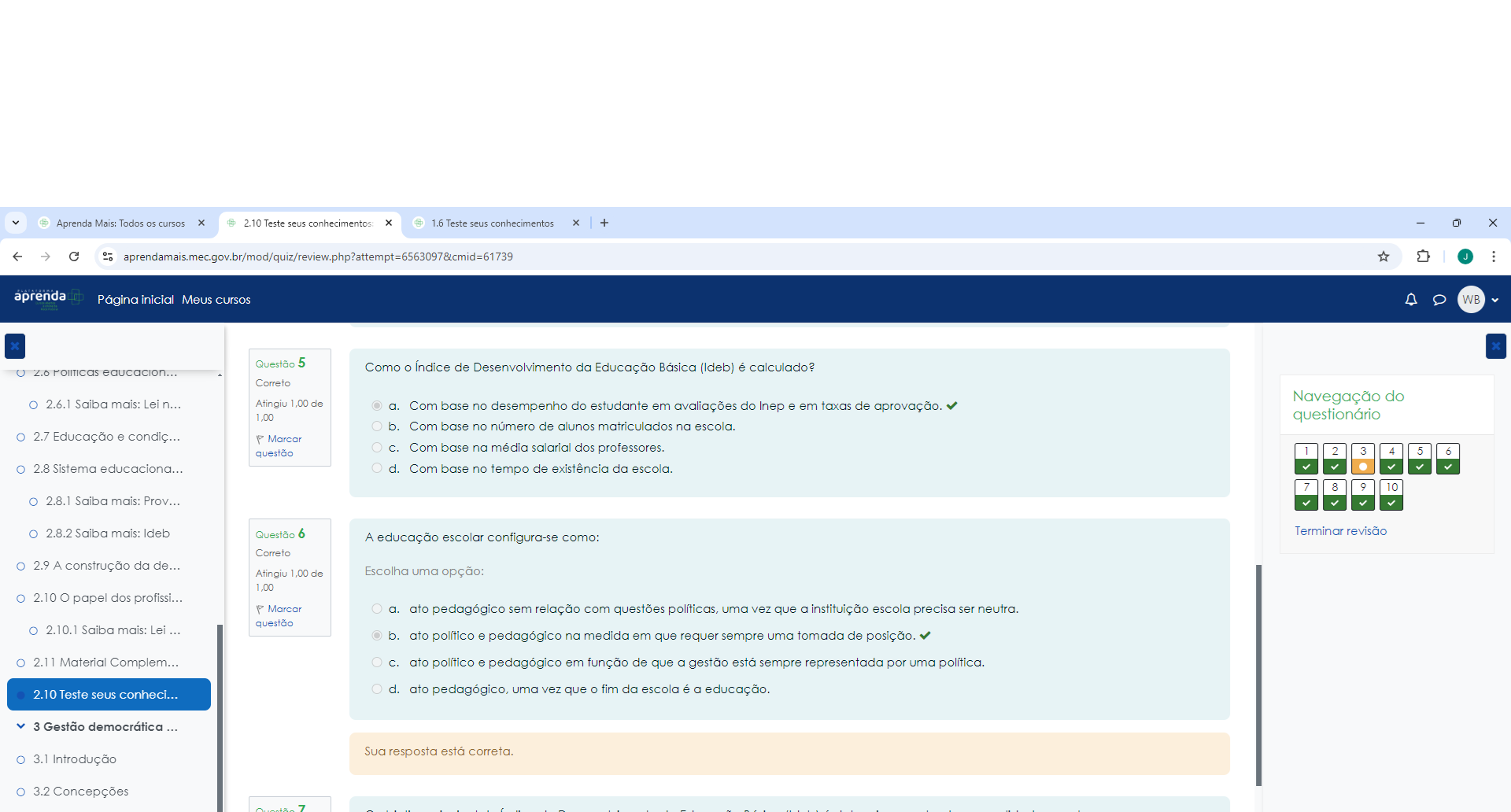Flag question 5 with Marcar questão
Image resolution: width=1511 pixels, height=812 pixels.
tap(279, 446)
